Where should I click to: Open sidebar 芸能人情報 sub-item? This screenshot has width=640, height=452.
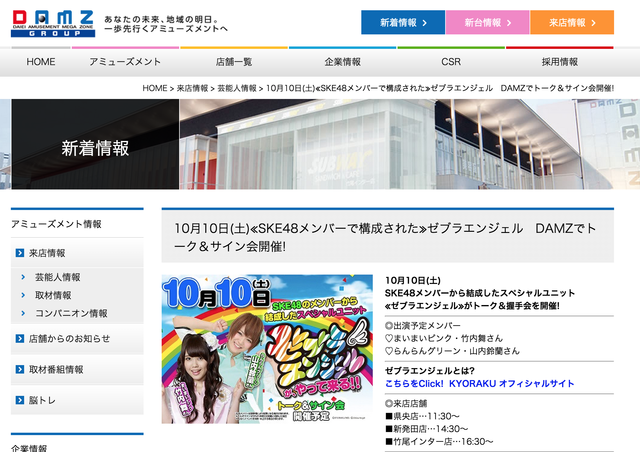[x=58, y=277]
